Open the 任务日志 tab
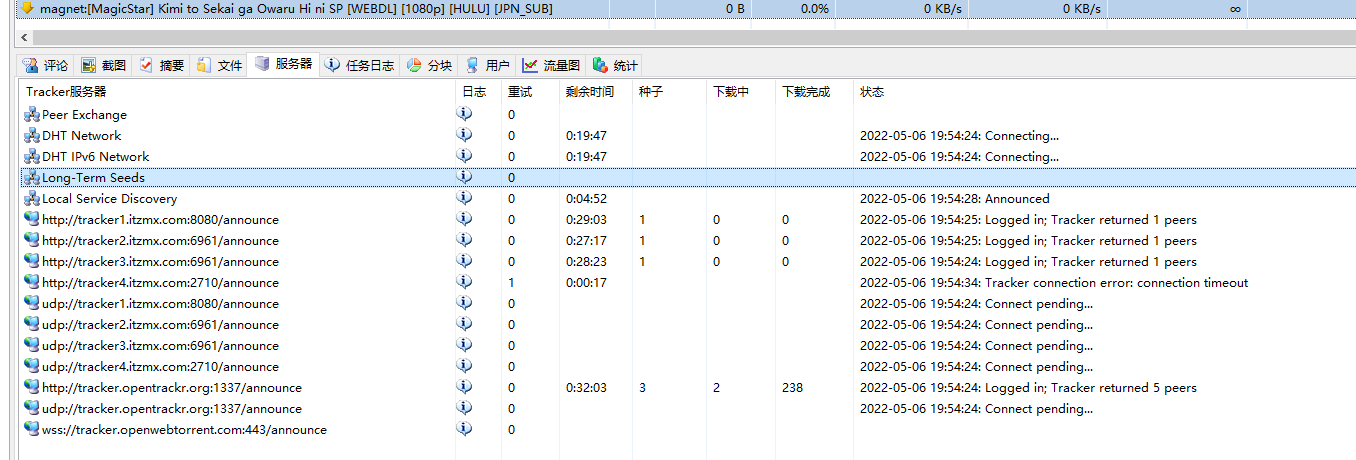 [360, 65]
